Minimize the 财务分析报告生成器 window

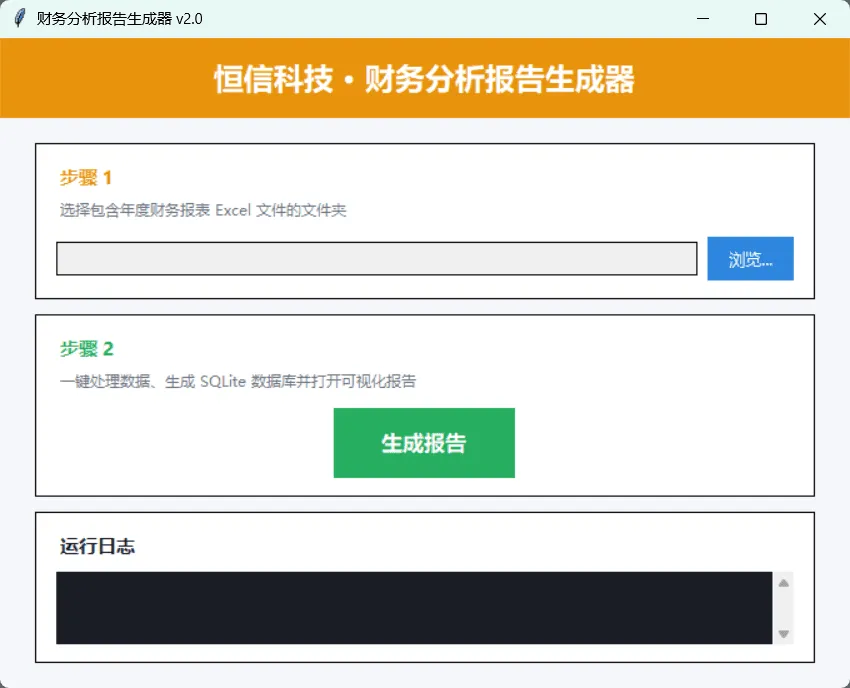coord(703,19)
